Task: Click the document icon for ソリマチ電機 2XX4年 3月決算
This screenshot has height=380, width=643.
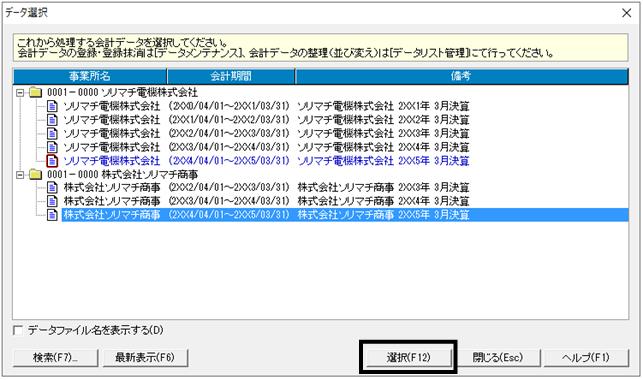Action: [52, 147]
